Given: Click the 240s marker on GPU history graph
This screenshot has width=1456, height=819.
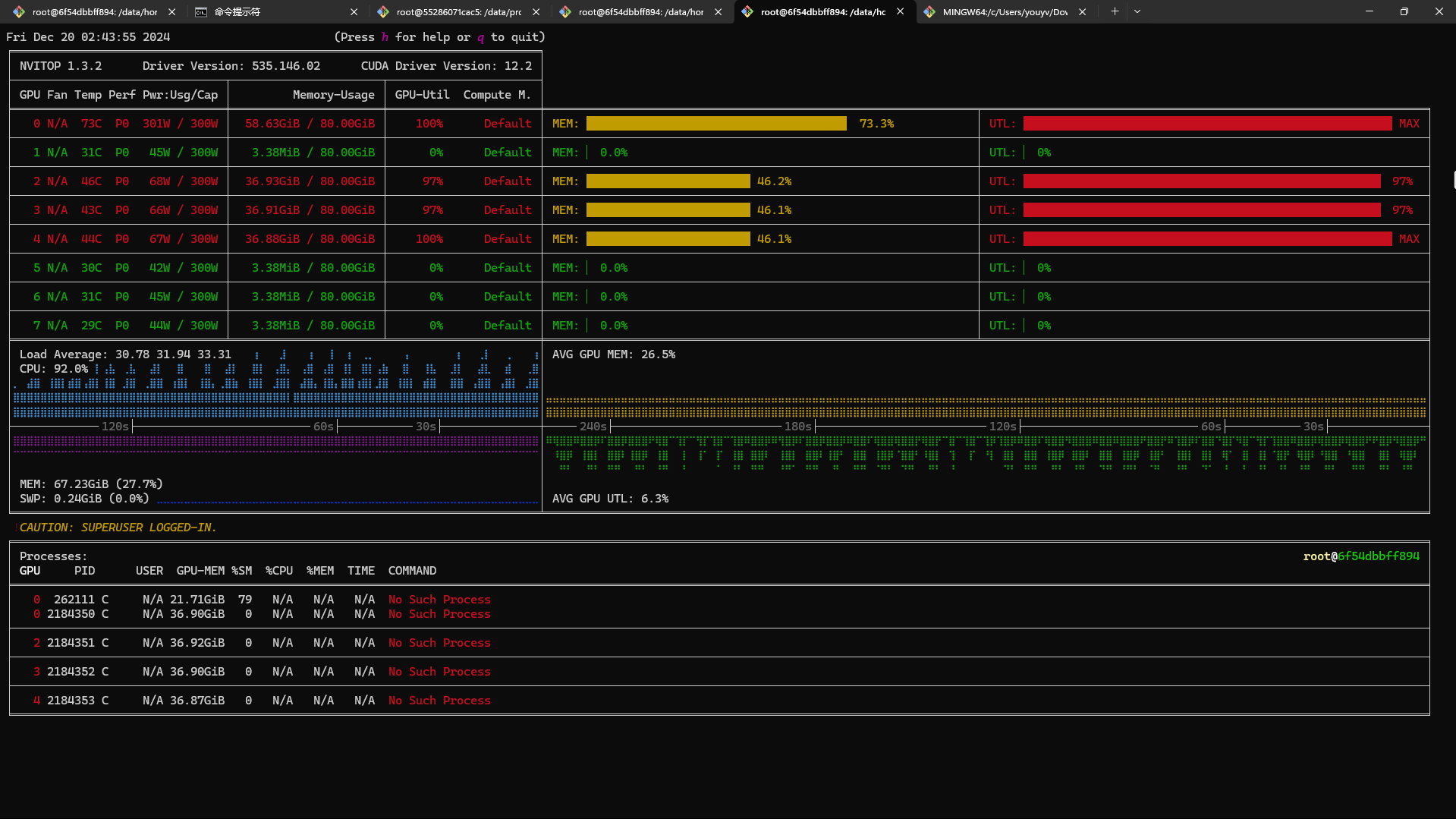Looking at the screenshot, I should click(593, 427).
